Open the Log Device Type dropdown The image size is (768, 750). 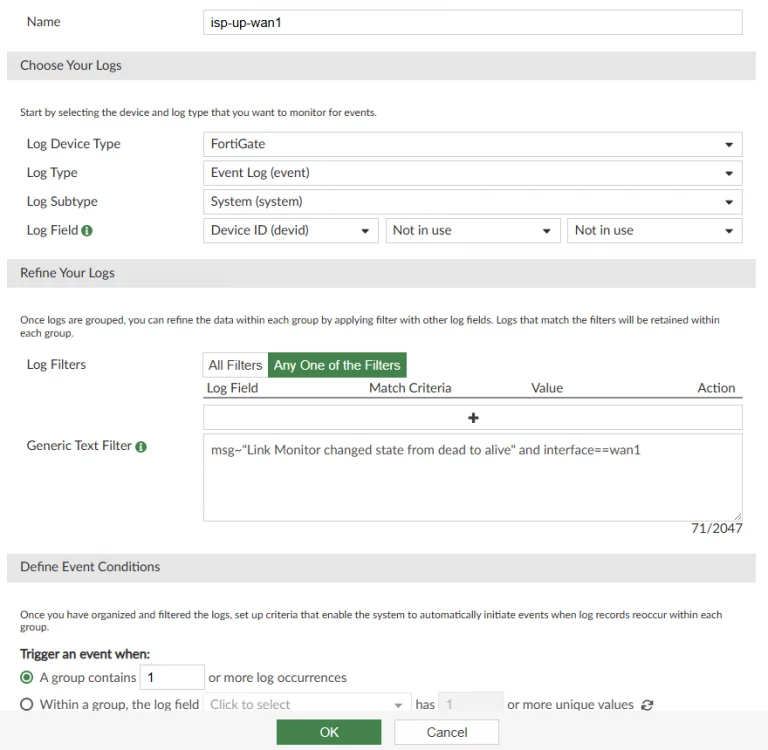pyautogui.click(x=473, y=144)
